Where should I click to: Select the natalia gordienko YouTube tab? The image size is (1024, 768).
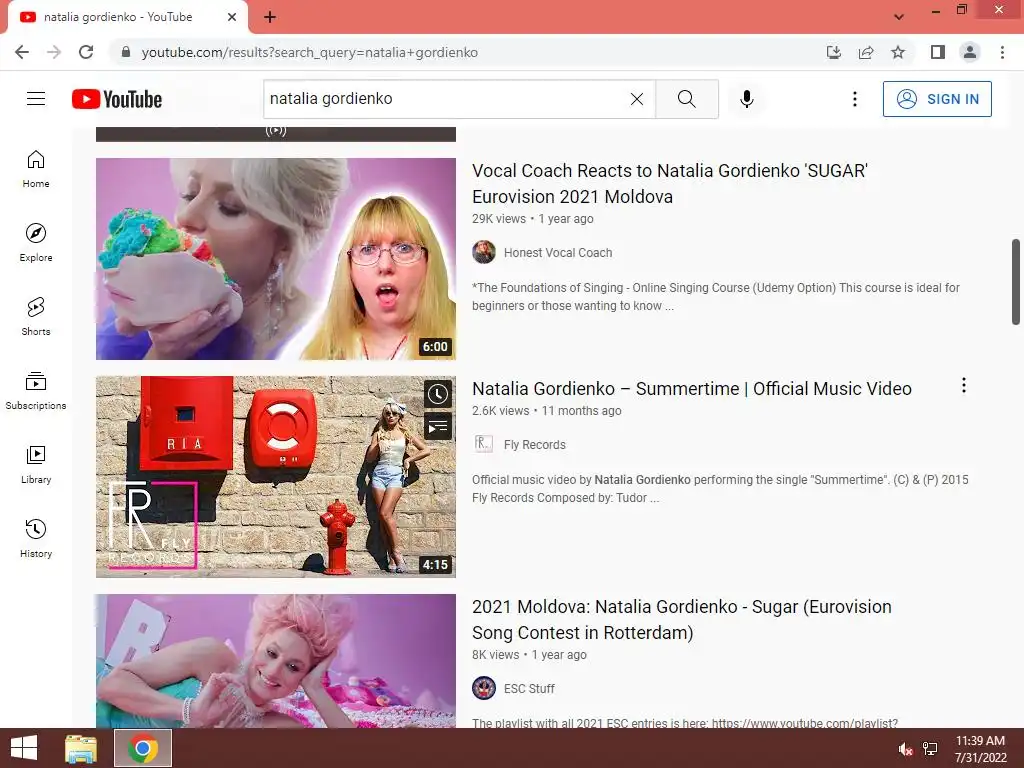pos(128,17)
